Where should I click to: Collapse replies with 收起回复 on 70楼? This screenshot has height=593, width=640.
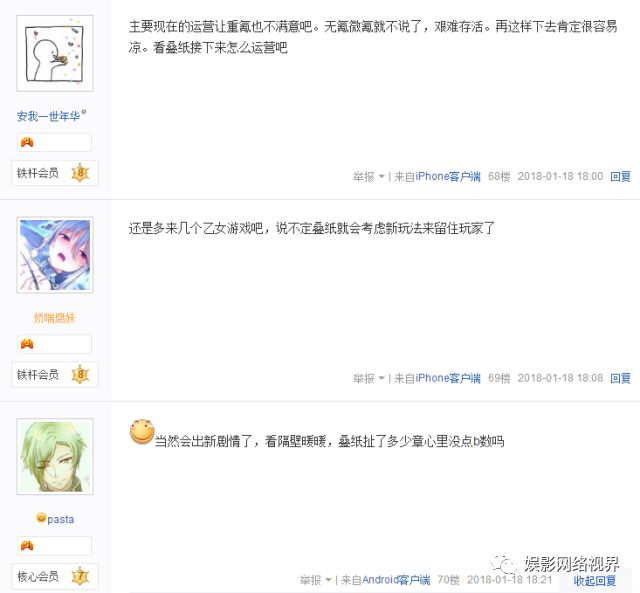pos(595,580)
